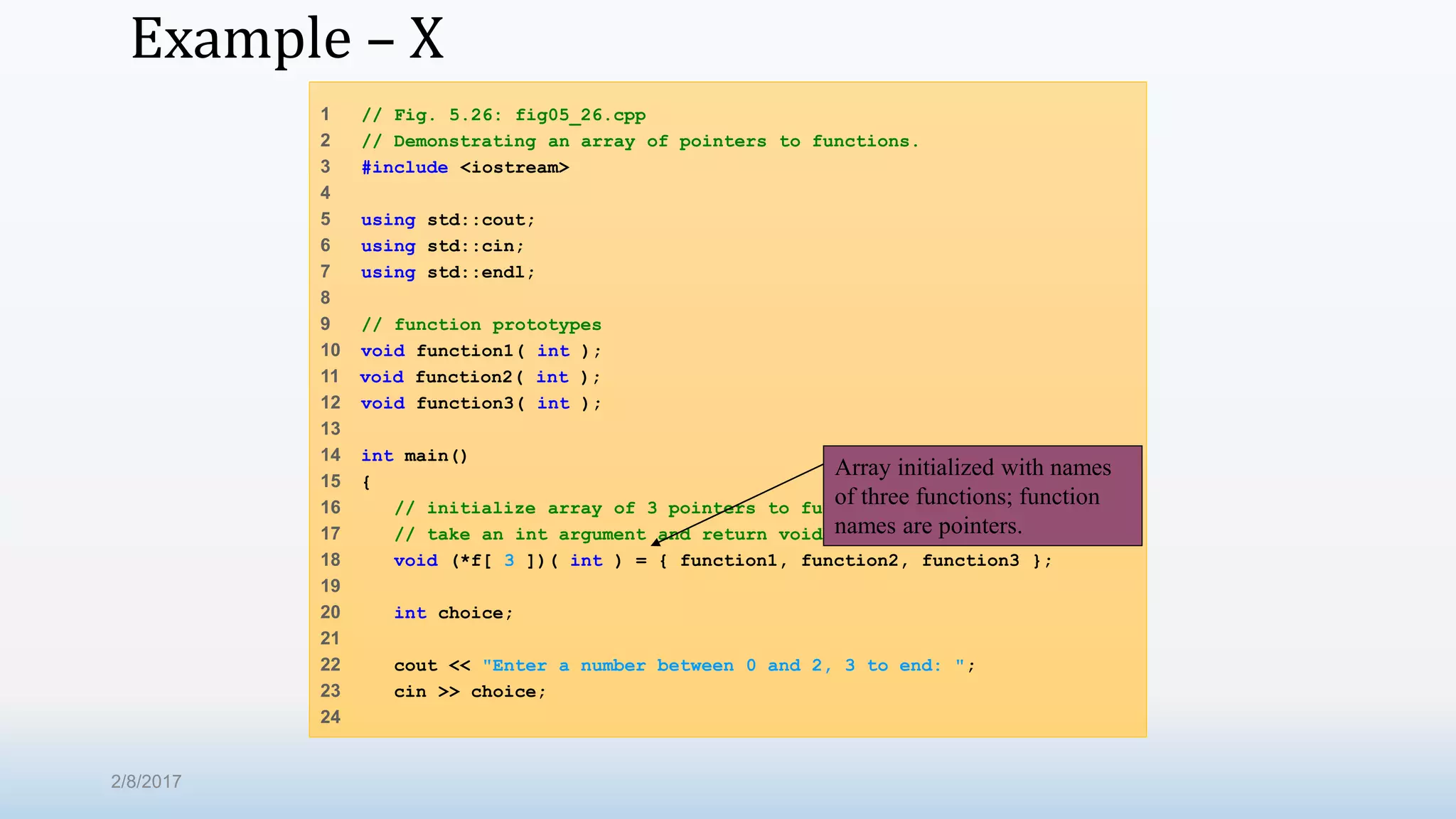1456x819 pixels.
Task: Click the '// function prototypes' comment
Action: pos(481,325)
